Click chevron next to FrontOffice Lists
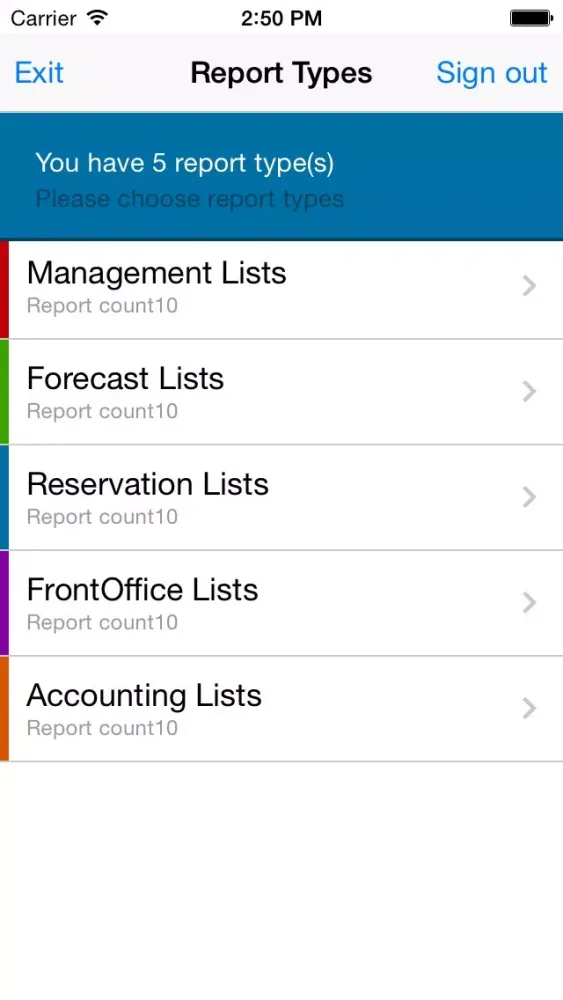The width and height of the screenshot is (563, 1000). pyautogui.click(x=529, y=603)
